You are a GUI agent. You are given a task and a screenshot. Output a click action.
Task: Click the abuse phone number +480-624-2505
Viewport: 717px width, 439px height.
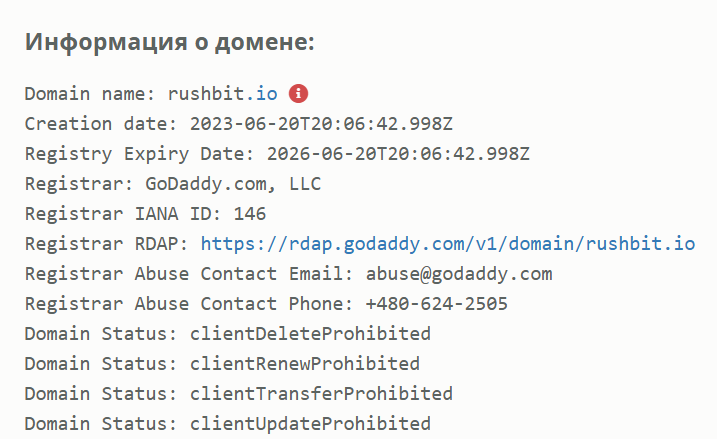click(x=437, y=304)
